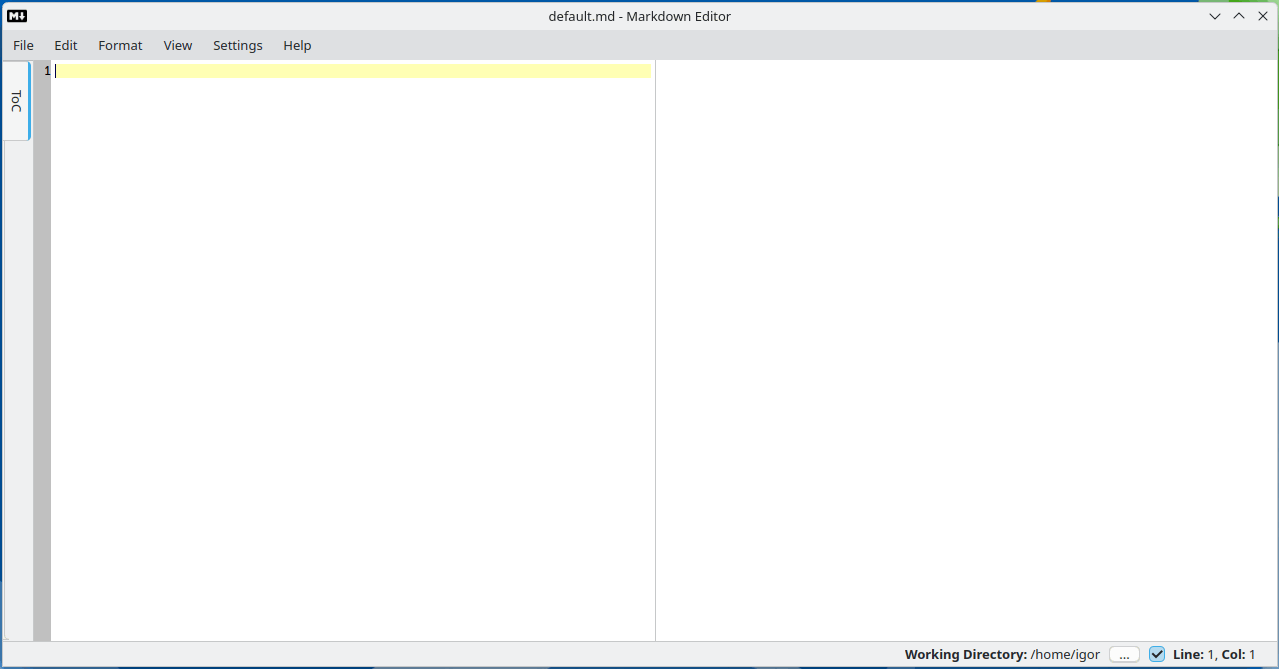
Task: Click the '...' browse working directory button
Action: (x=1124, y=654)
